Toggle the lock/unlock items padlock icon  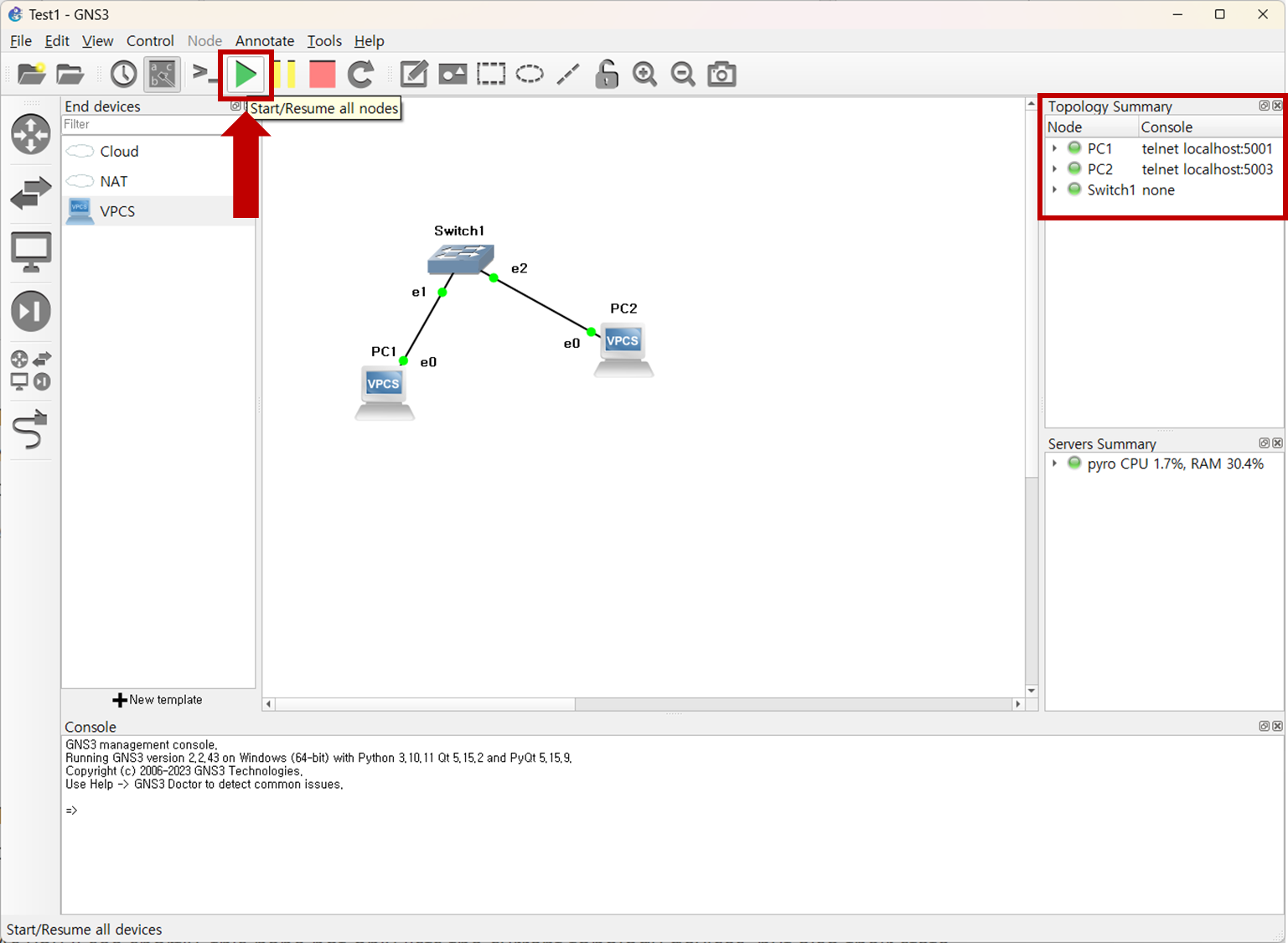coord(607,74)
